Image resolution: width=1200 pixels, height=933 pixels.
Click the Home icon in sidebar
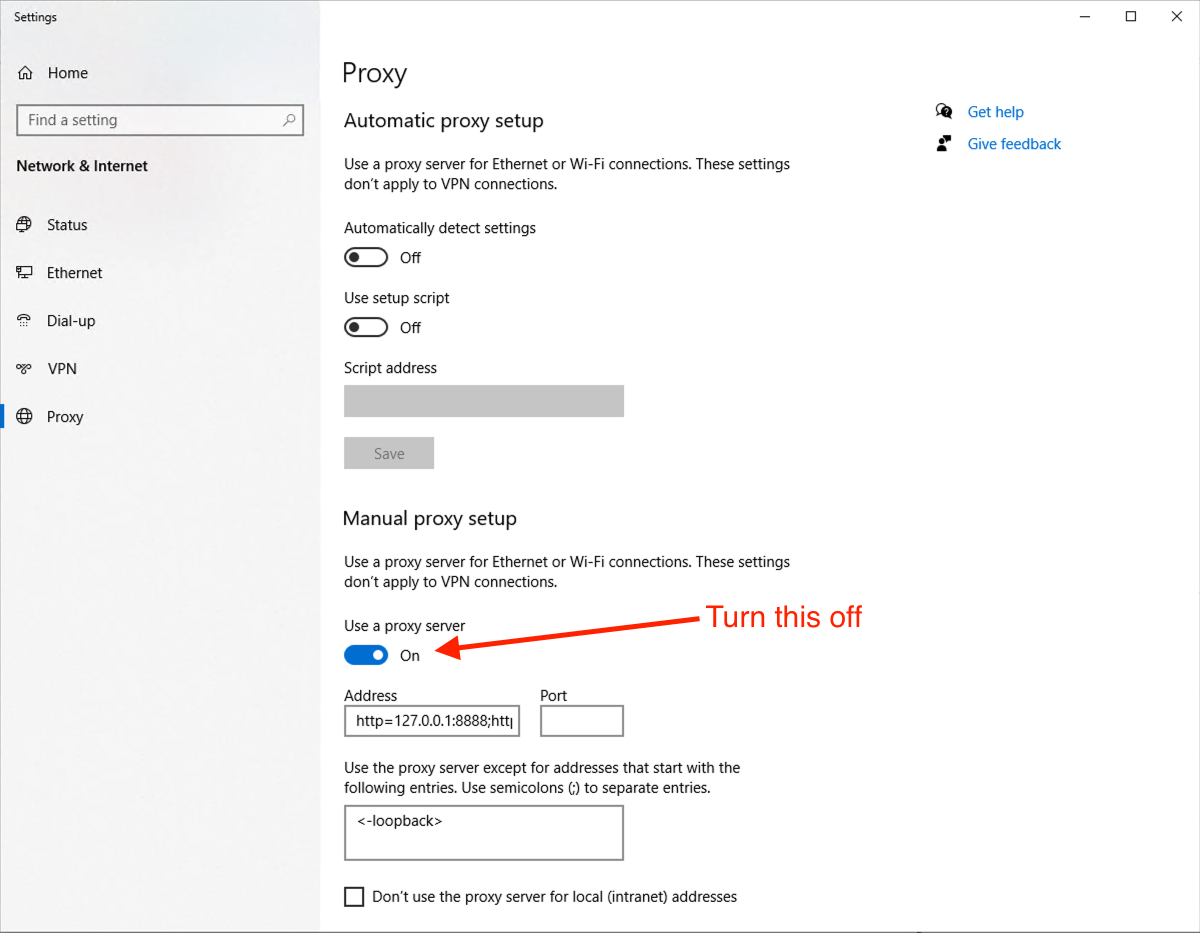[x=25, y=73]
